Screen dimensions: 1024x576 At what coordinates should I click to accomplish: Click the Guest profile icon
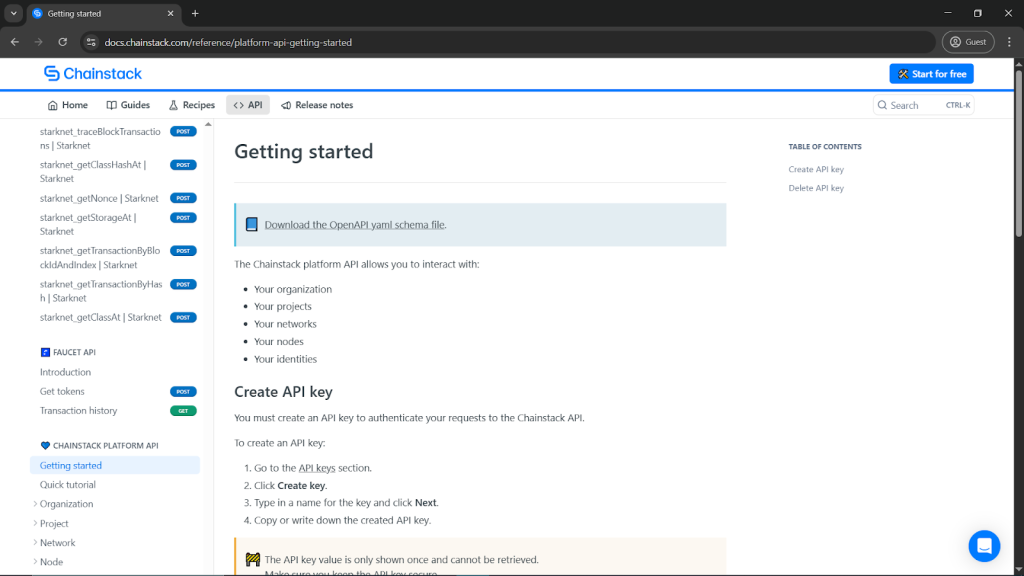coord(968,42)
